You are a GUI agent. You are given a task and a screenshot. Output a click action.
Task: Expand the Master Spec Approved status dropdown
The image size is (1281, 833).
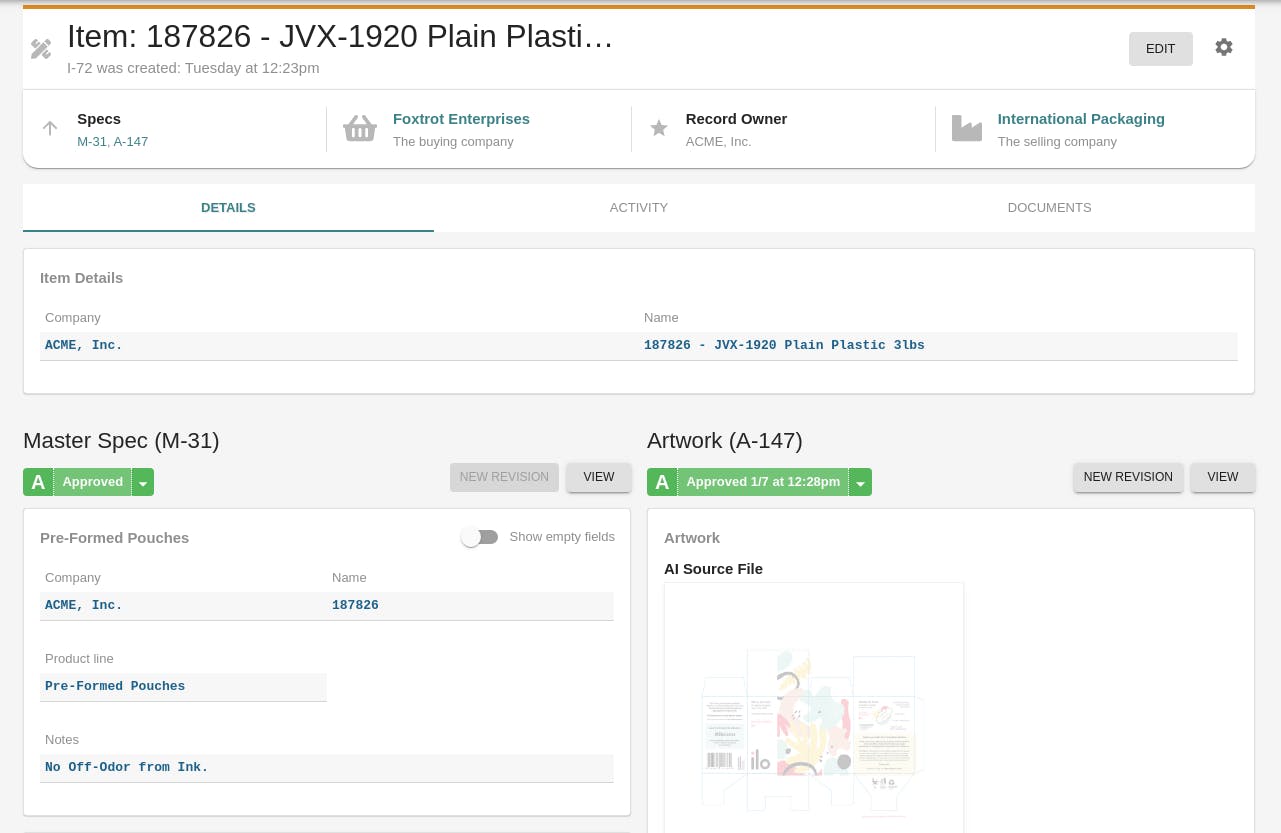click(143, 483)
